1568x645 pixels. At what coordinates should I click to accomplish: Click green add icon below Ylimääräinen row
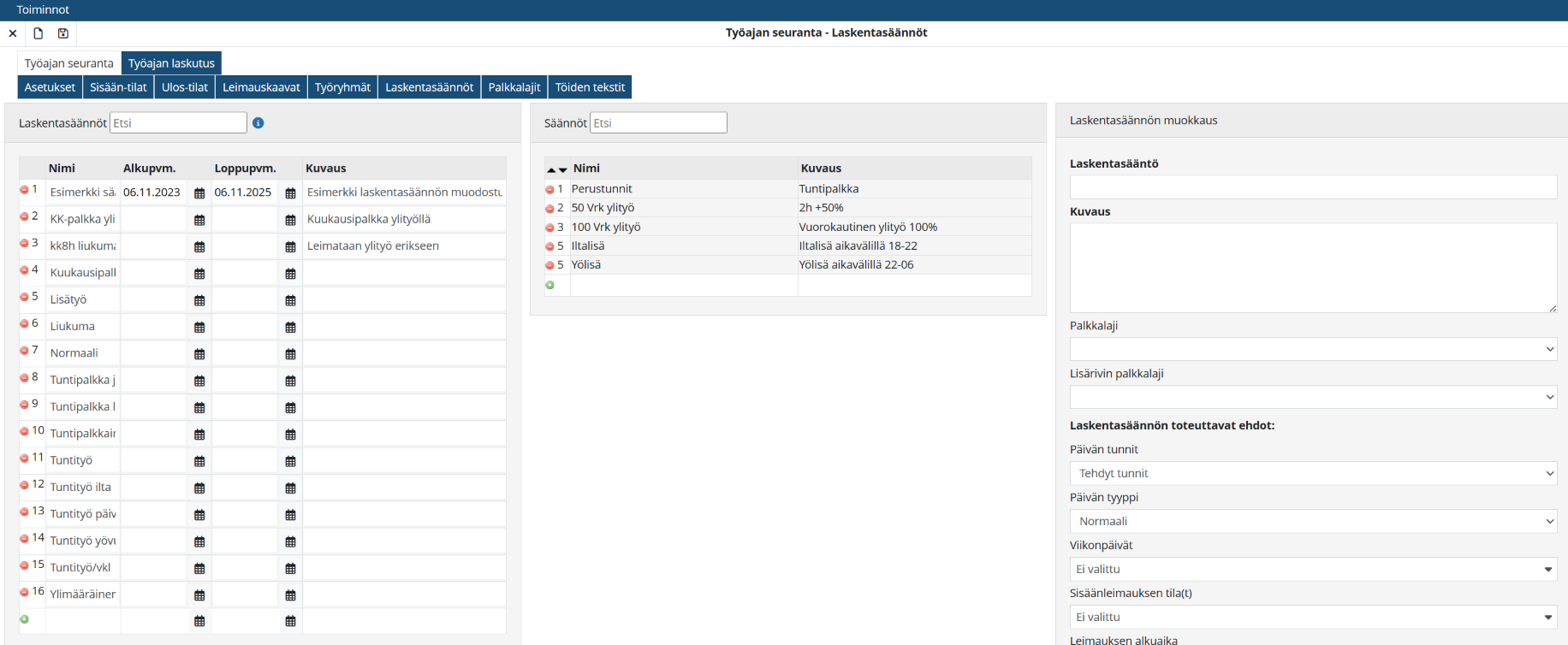point(25,619)
